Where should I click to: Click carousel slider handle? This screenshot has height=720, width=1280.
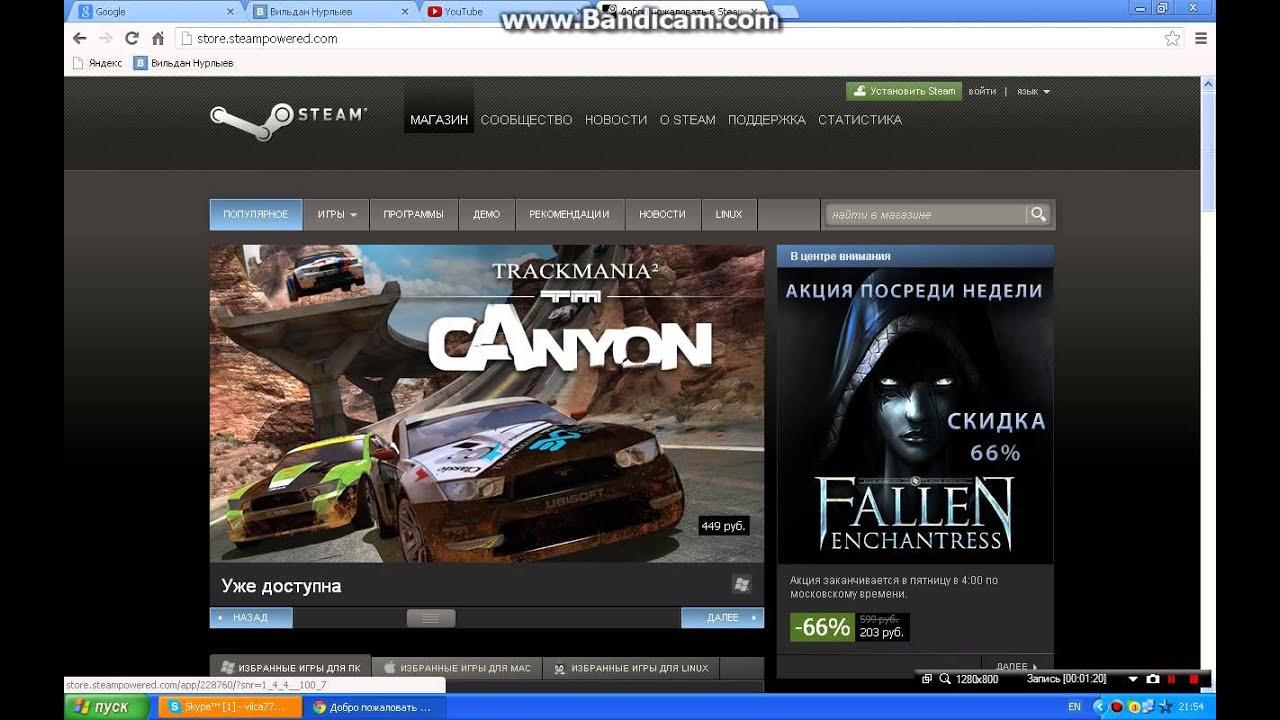point(431,618)
